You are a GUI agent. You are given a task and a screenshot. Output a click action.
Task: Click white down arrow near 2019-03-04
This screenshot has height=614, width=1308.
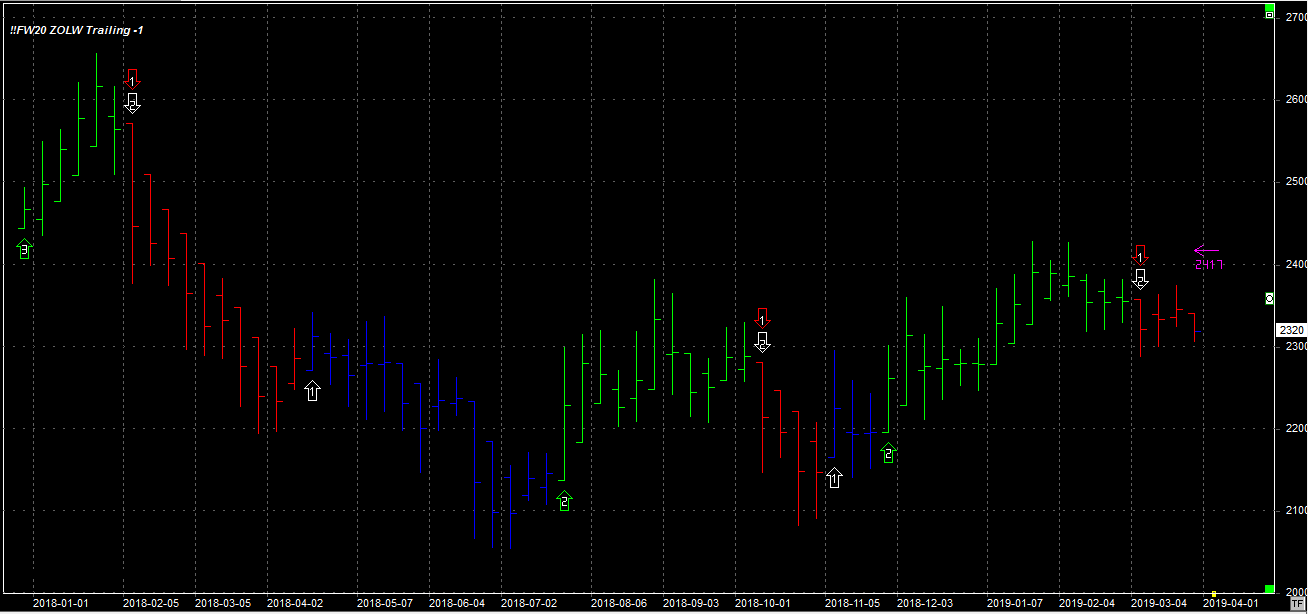point(1140,279)
